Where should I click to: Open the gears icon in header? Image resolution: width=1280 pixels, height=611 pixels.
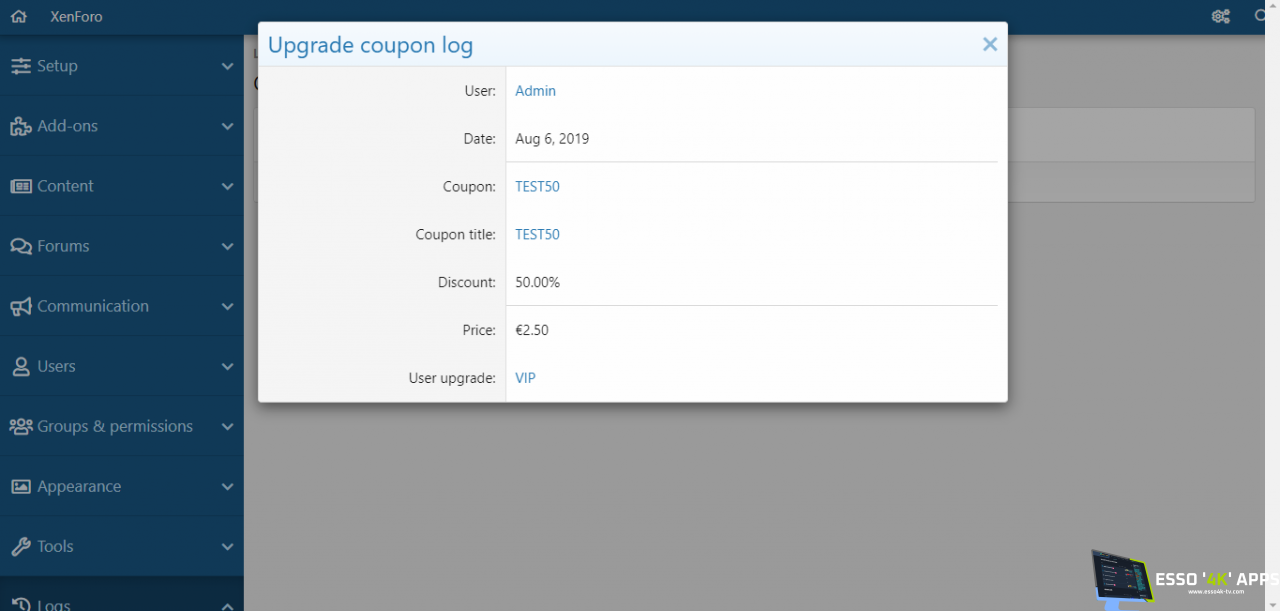pos(1221,17)
